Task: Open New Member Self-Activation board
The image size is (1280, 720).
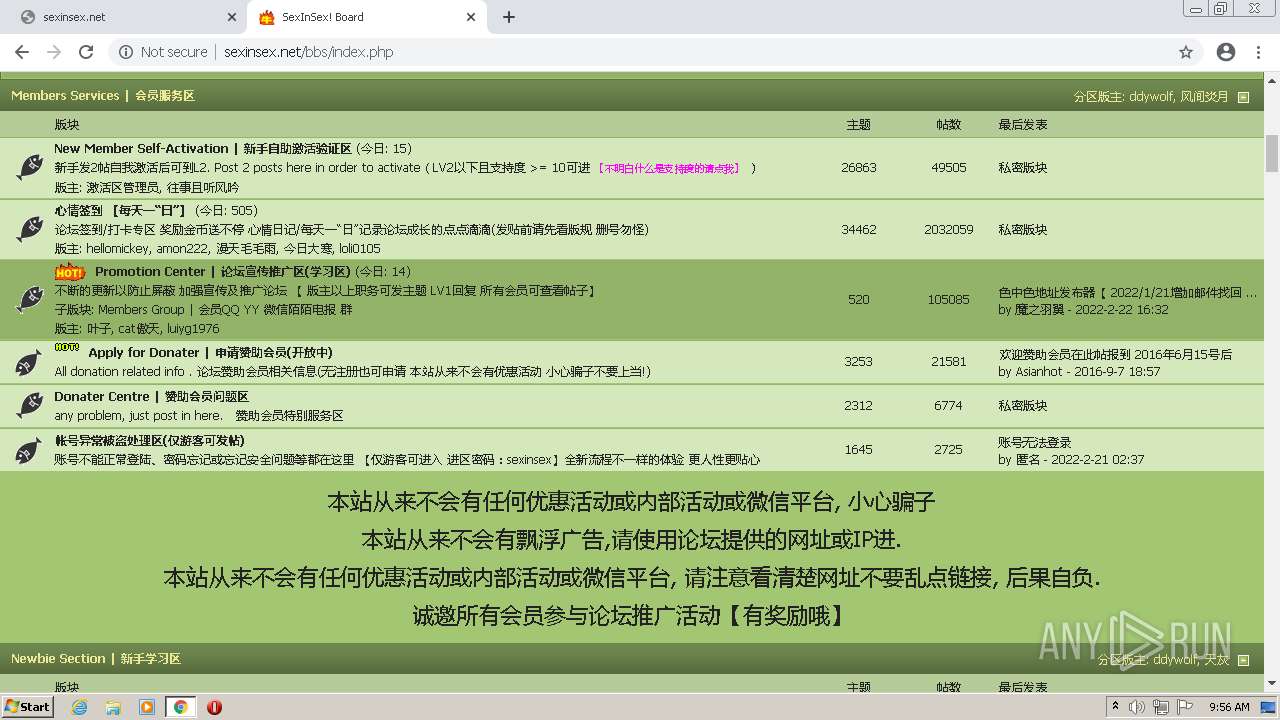Action: 203,148
